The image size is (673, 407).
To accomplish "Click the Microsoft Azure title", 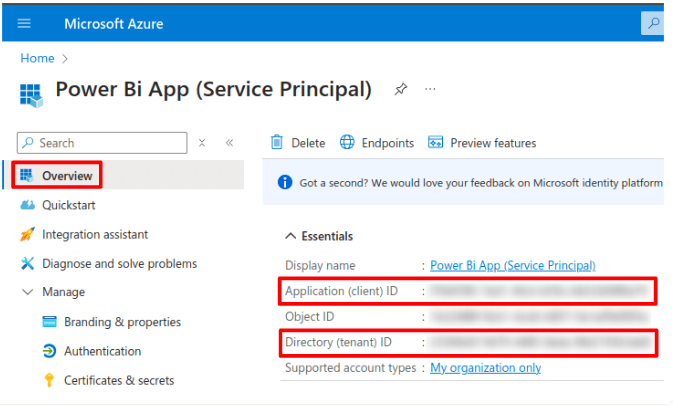I will (x=114, y=24).
